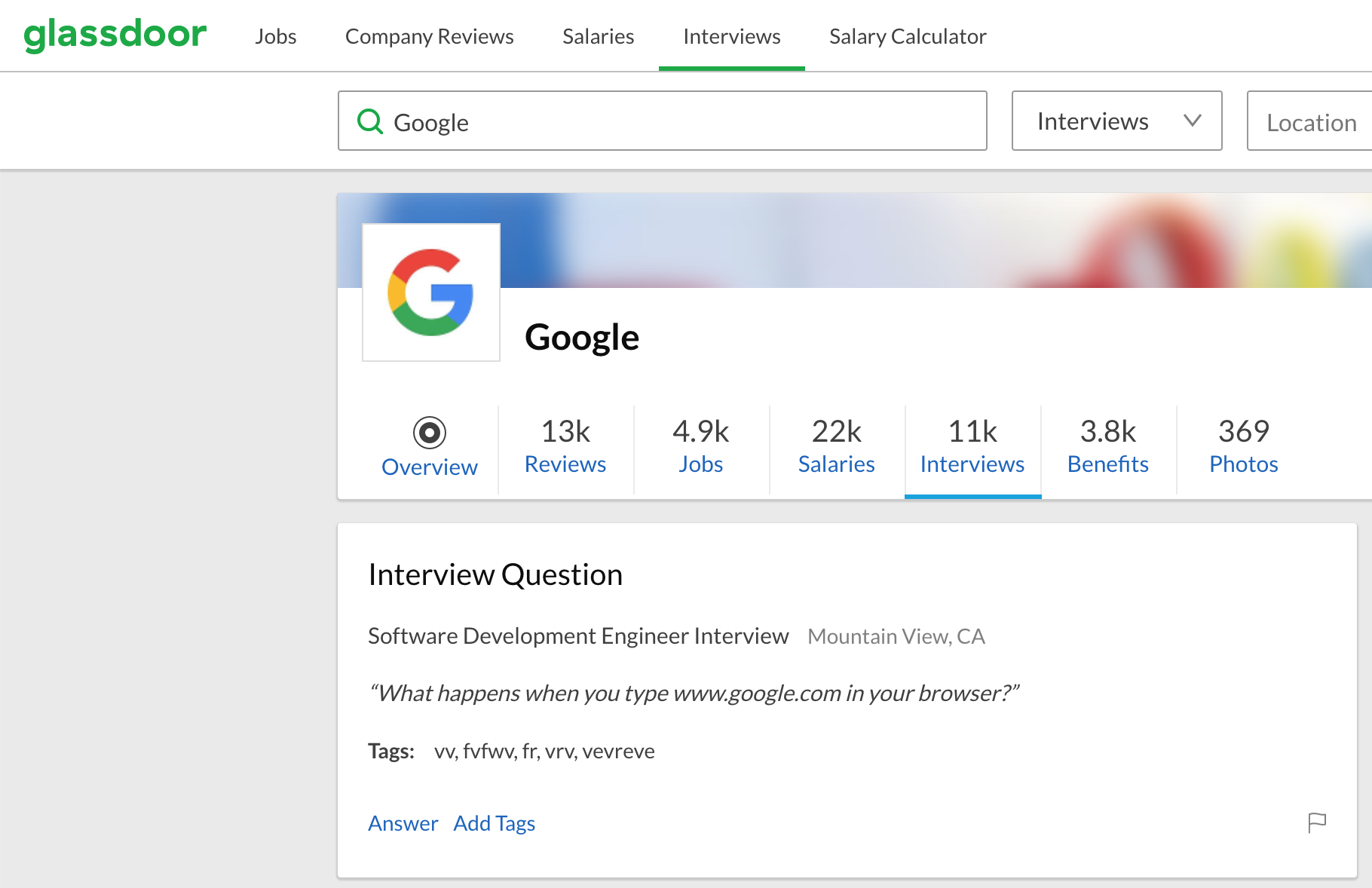This screenshot has height=888, width=1372.
Task: Click the Location input box
Action: coord(1312,121)
